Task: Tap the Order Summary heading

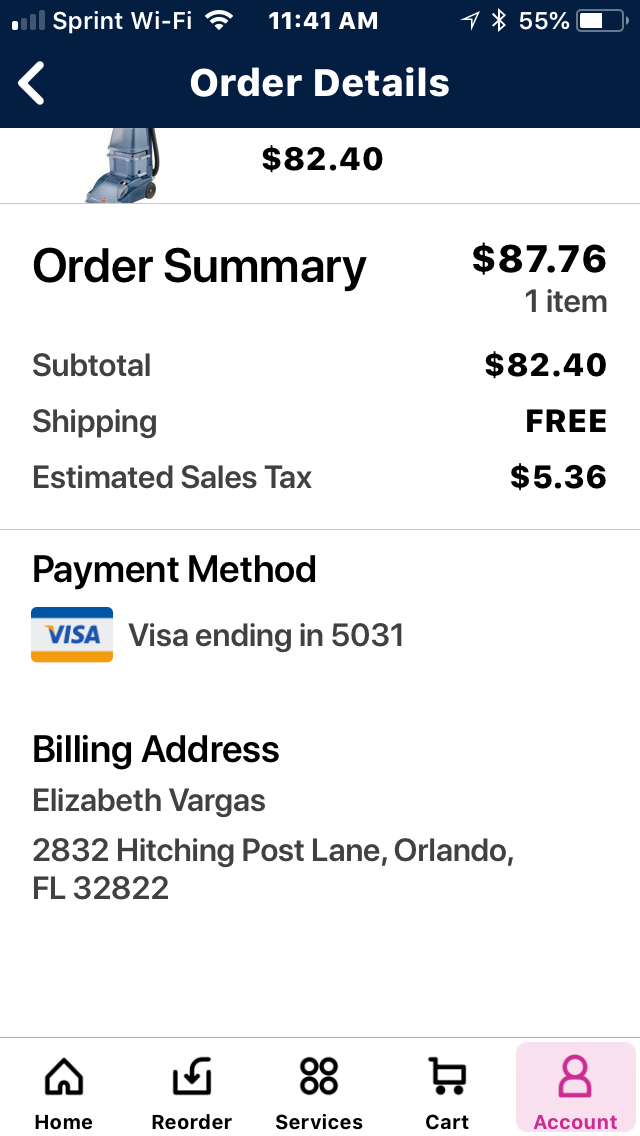Action: tap(200, 267)
